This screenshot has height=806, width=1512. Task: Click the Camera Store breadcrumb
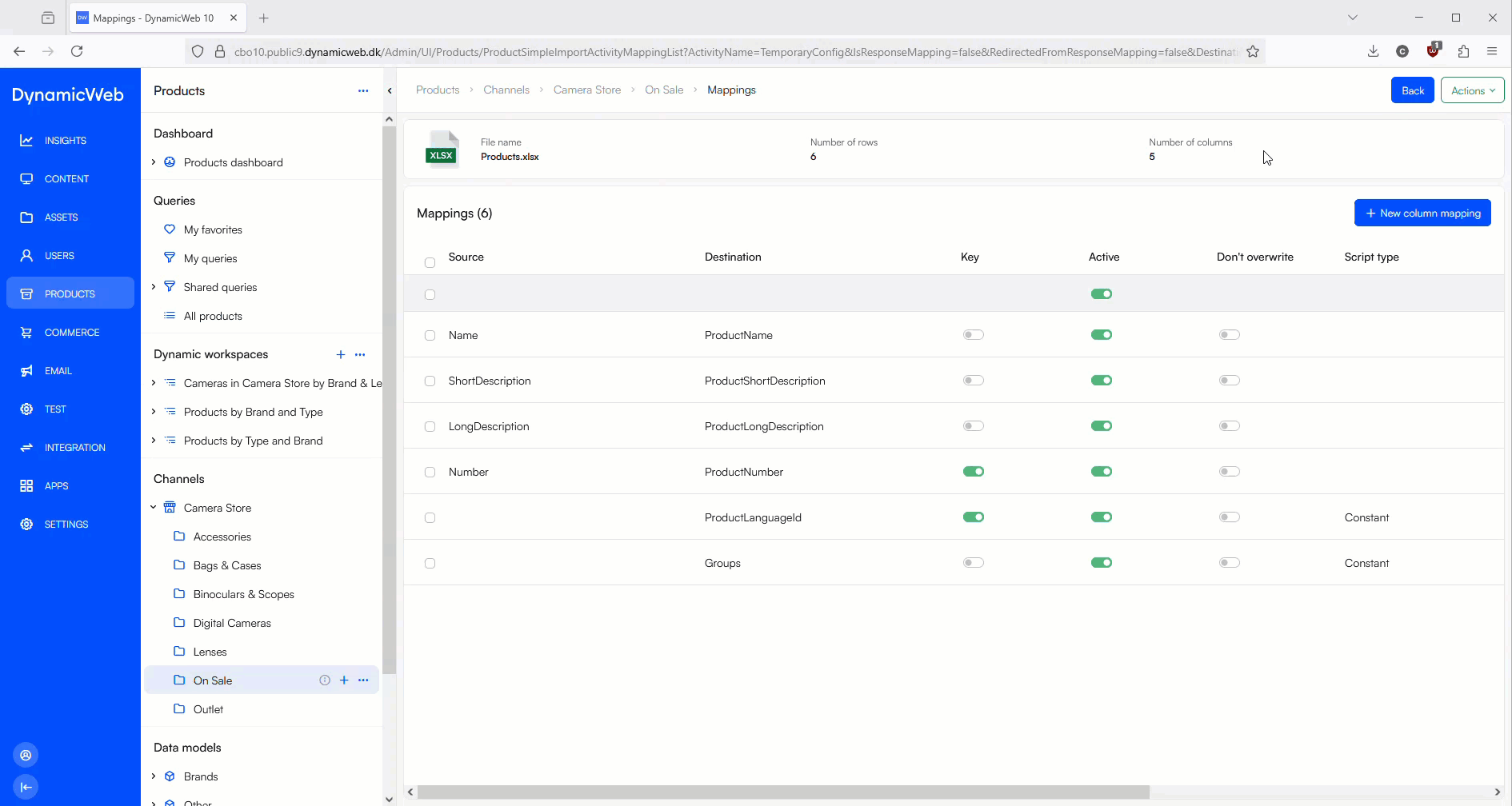586,90
